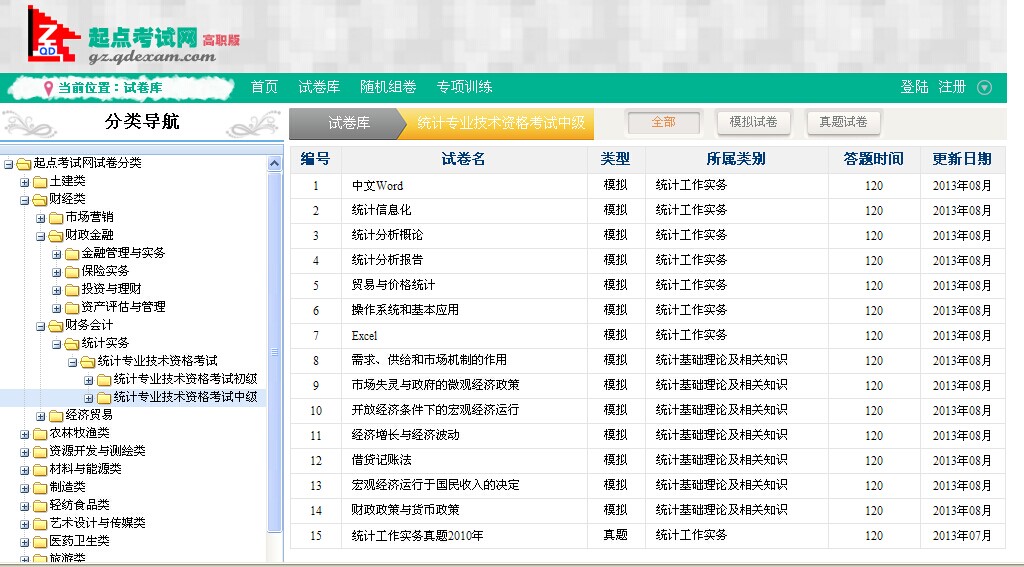Click the folder icon beside 投资与理财

click(72, 289)
